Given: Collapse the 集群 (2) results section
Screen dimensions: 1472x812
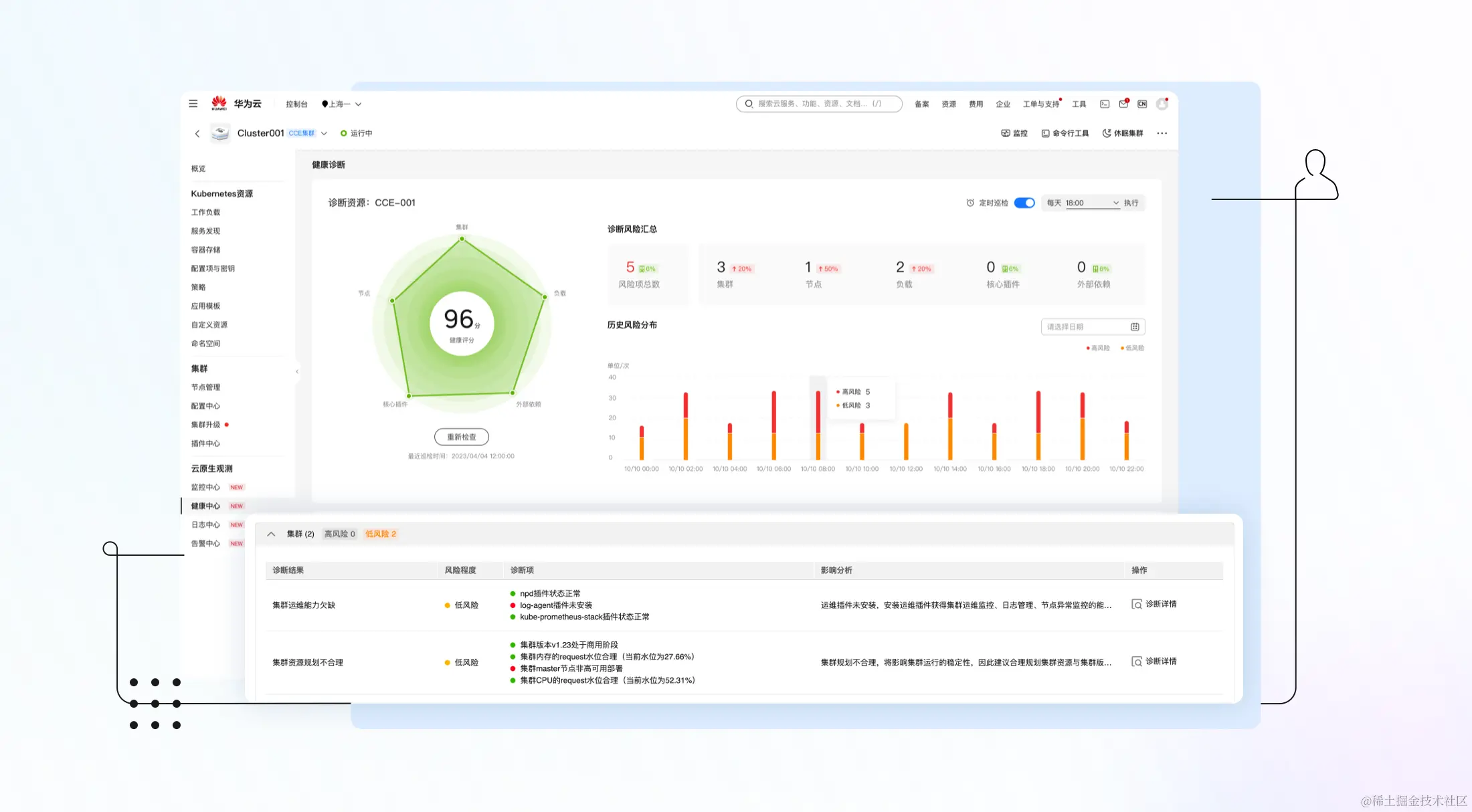Looking at the screenshot, I should [271, 534].
